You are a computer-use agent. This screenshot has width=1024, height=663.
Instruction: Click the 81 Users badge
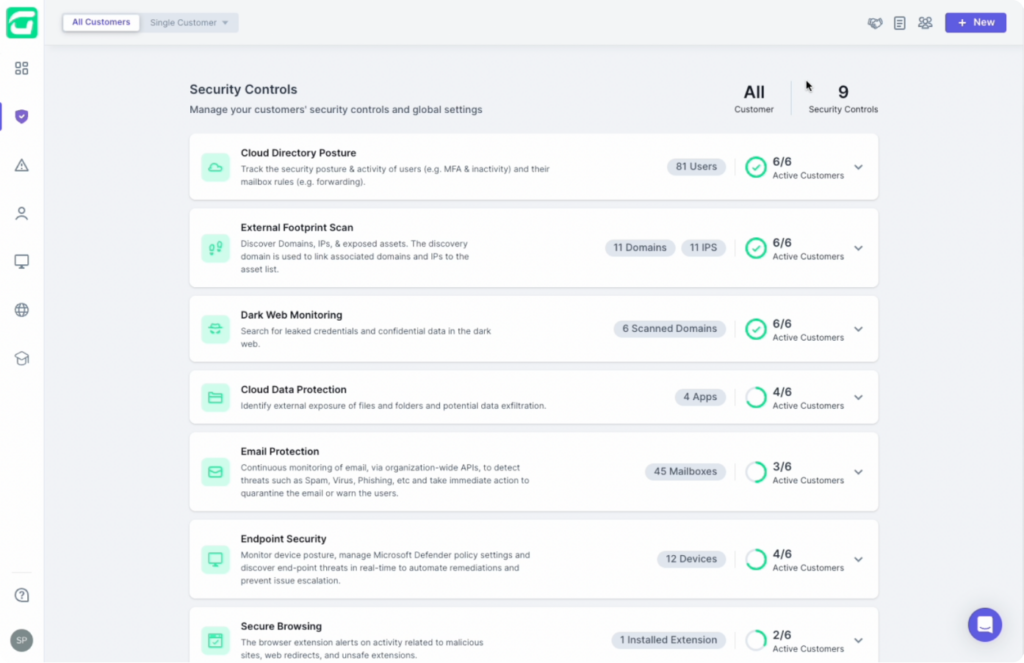tap(696, 167)
